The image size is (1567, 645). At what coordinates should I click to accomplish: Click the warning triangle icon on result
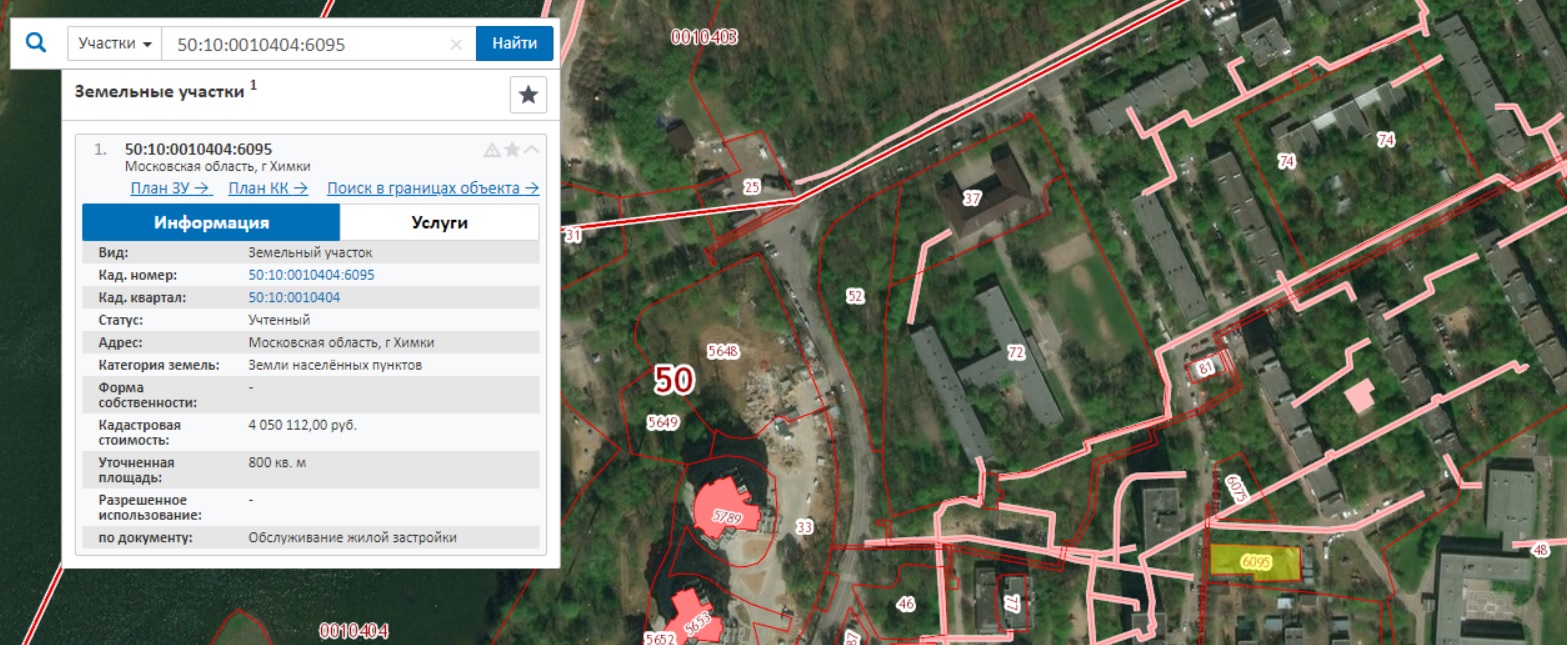click(x=491, y=150)
